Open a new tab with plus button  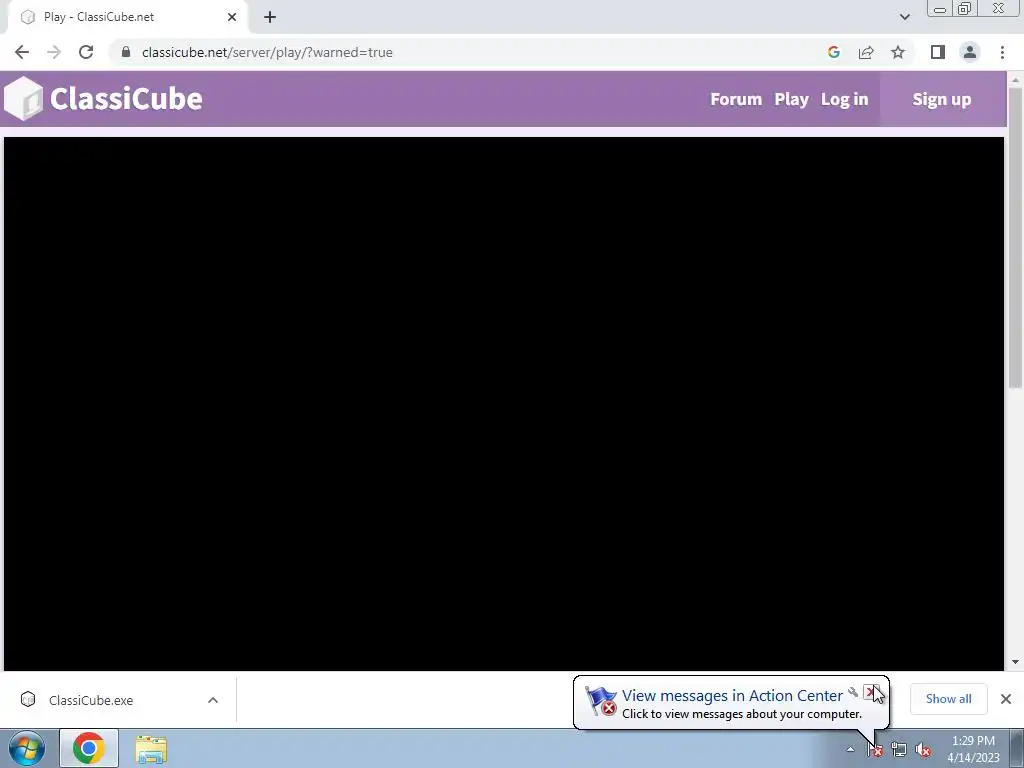270,17
